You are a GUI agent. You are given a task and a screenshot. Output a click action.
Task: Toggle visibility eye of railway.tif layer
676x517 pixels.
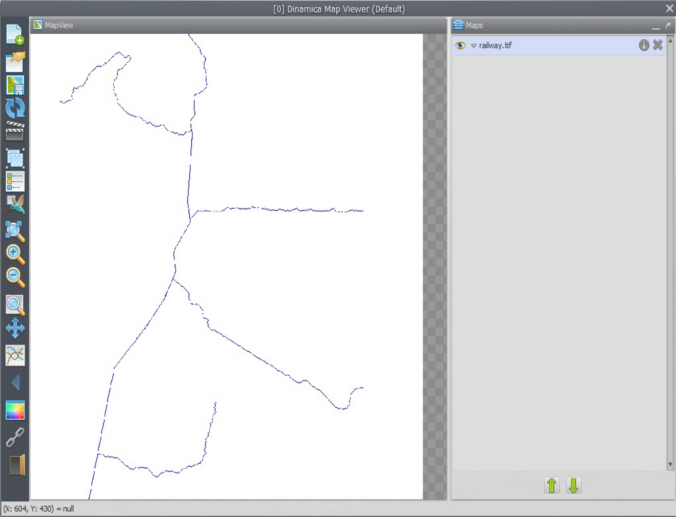pyautogui.click(x=460, y=46)
